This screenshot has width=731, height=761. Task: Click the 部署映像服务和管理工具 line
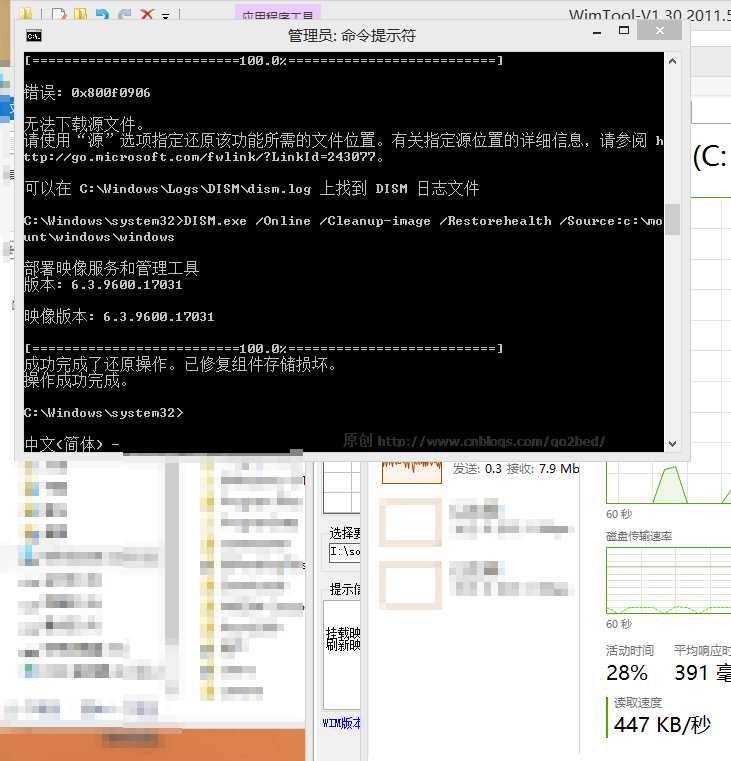point(112,268)
